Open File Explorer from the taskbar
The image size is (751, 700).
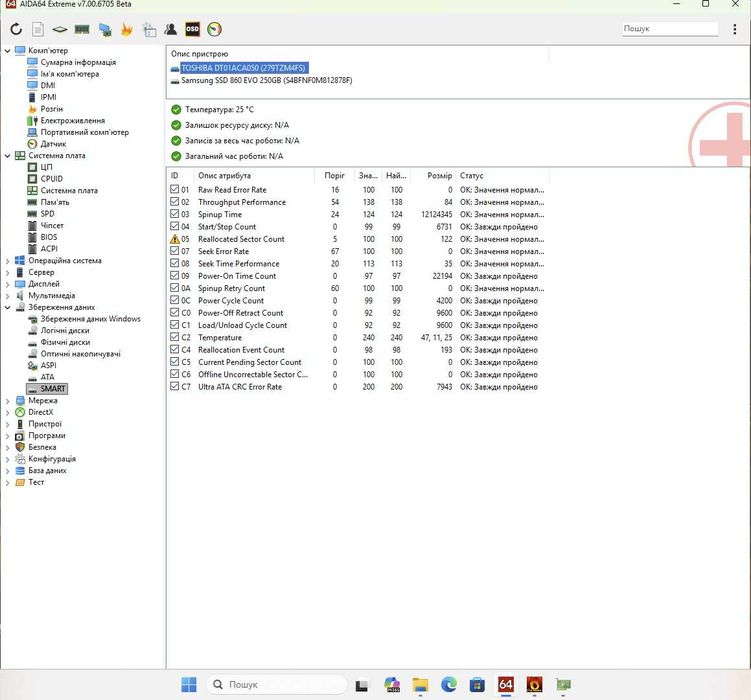pyautogui.click(x=420, y=684)
